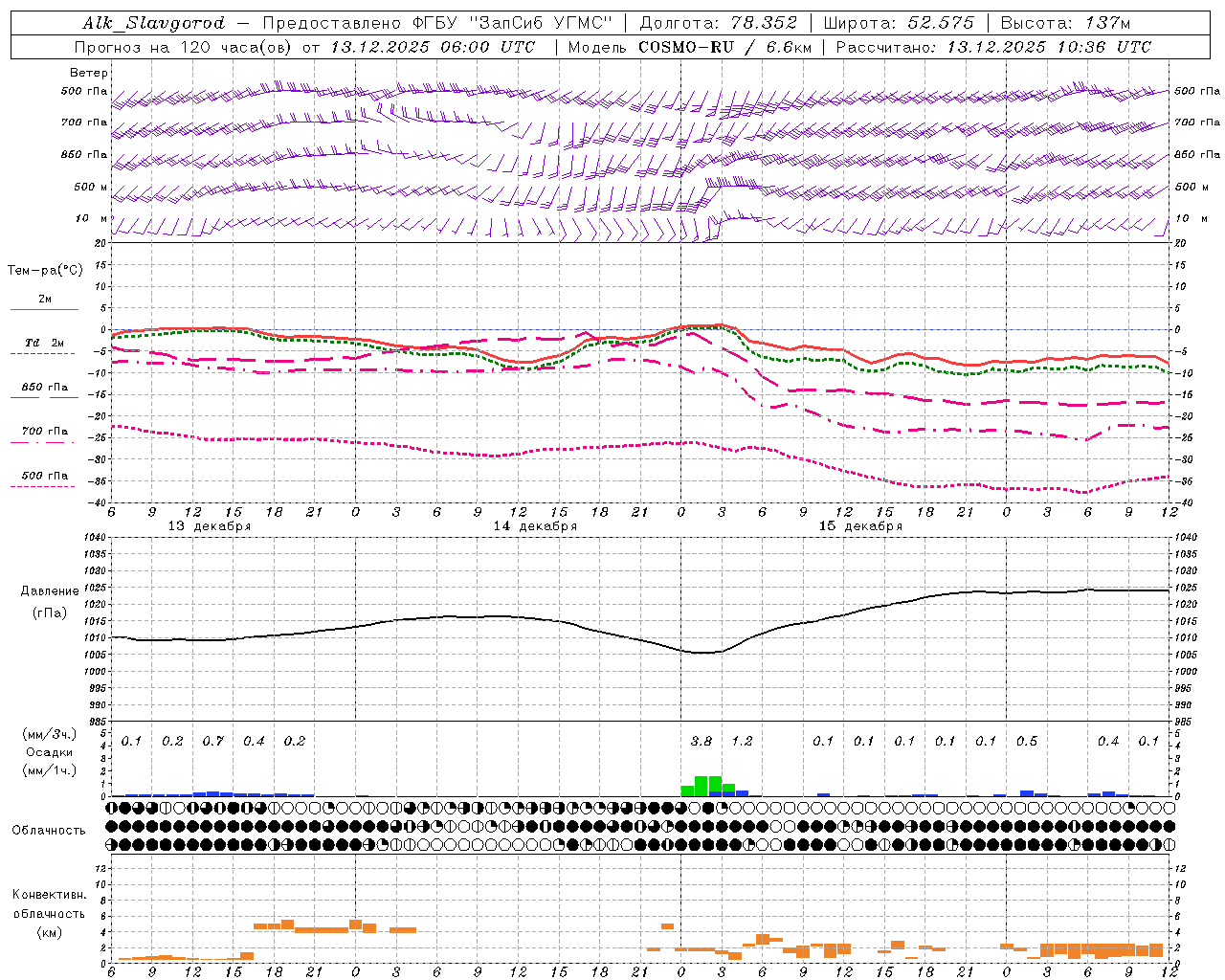This screenshot has height=980, width=1225.
Task: Click the 'Высота: 137м' elevation text
Action: click(x=1065, y=23)
